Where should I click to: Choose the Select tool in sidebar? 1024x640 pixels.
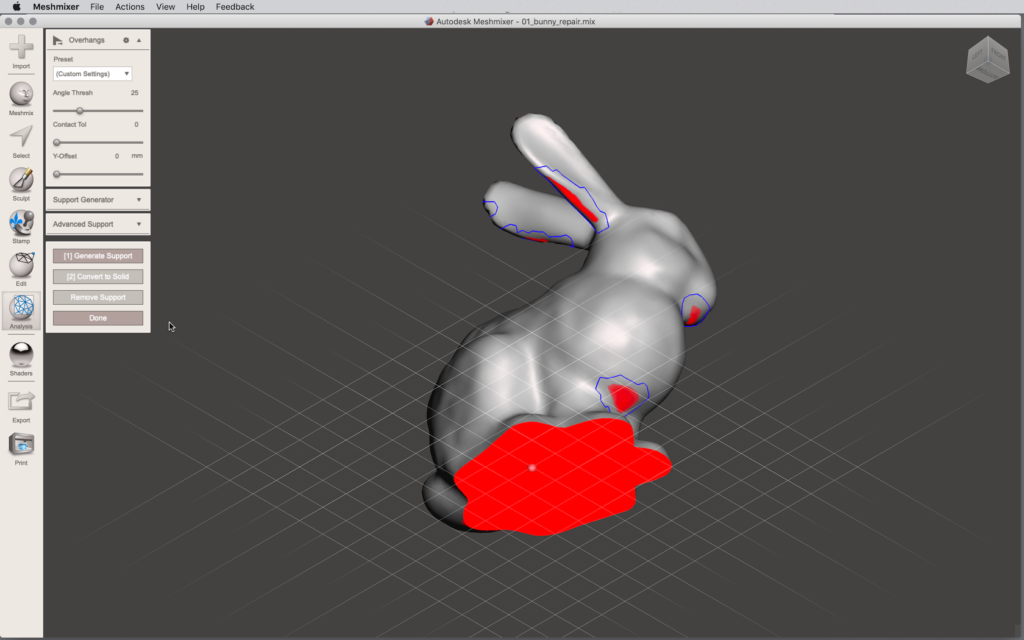point(21,138)
